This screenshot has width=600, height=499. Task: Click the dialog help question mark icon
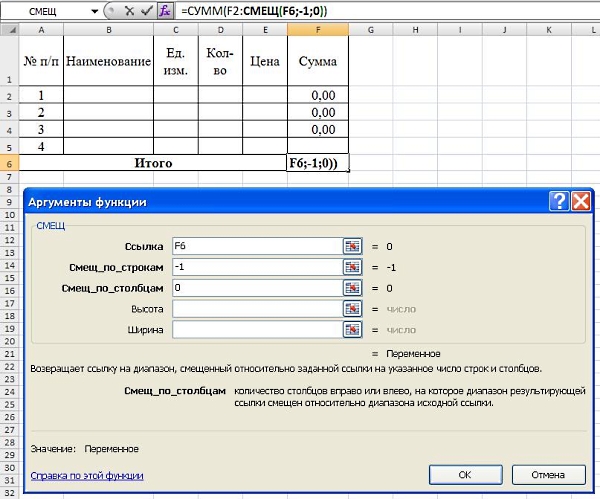pos(559,201)
